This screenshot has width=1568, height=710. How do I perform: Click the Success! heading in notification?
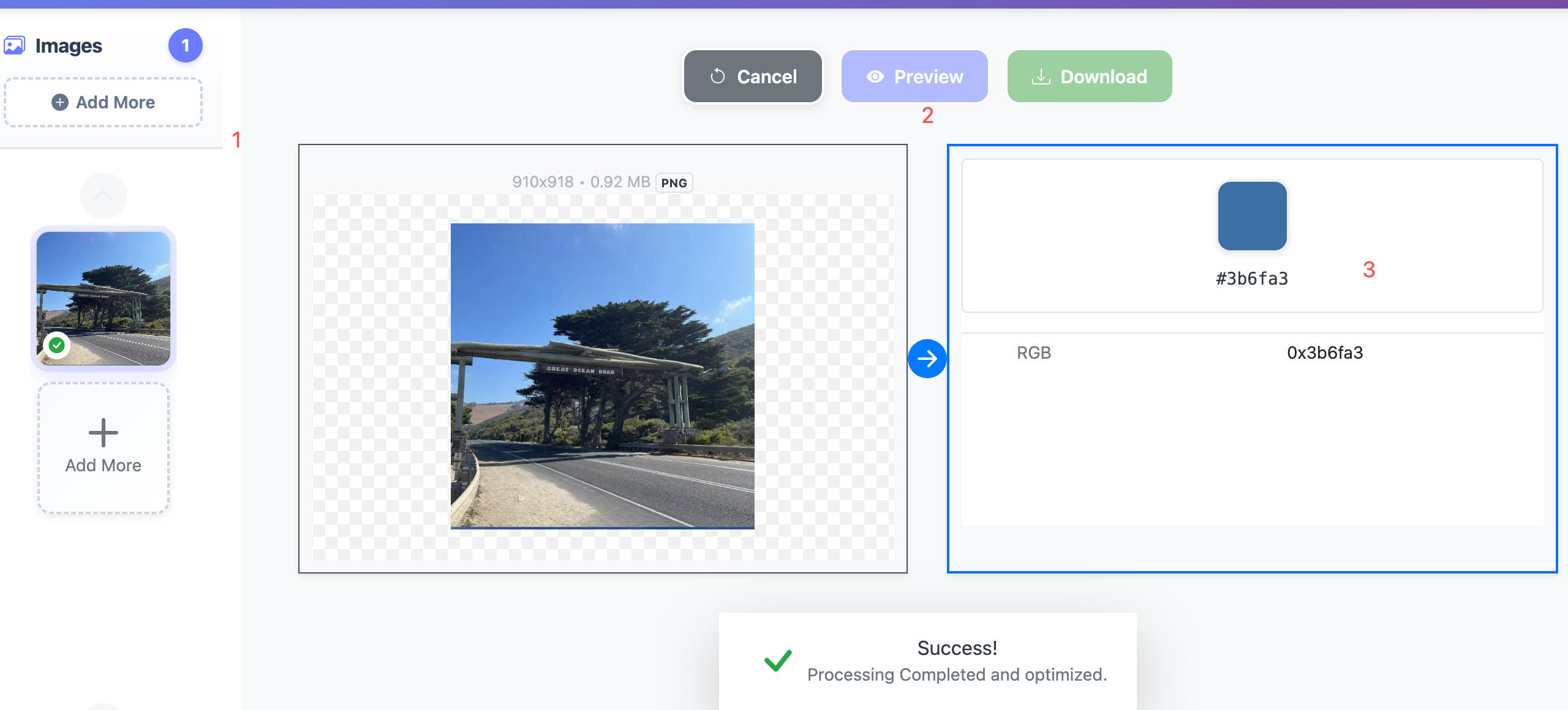957,648
